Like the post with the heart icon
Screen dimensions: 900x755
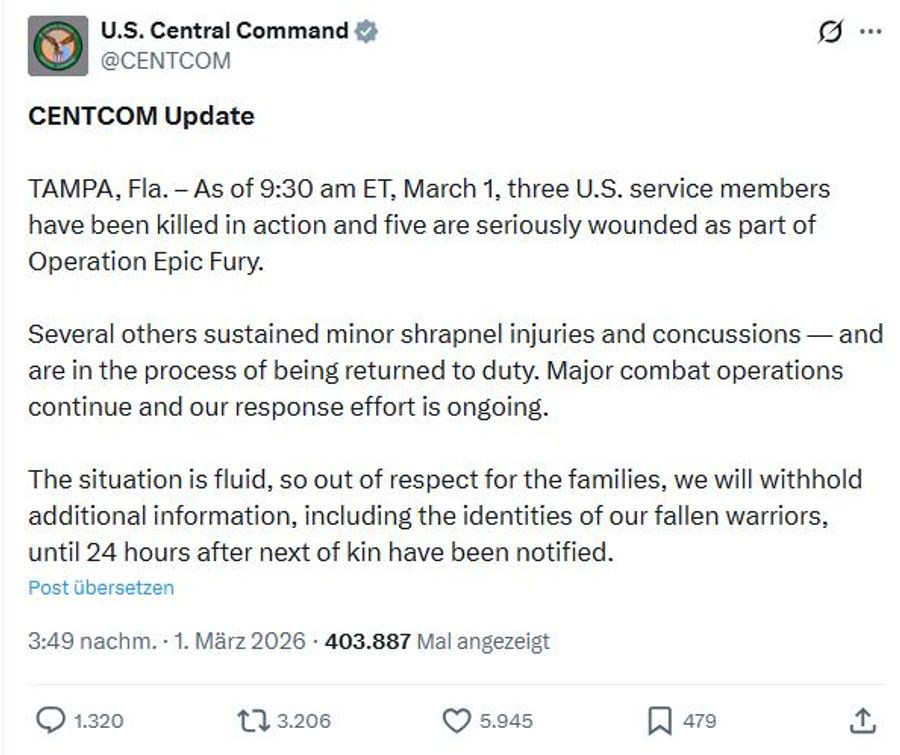[457, 720]
